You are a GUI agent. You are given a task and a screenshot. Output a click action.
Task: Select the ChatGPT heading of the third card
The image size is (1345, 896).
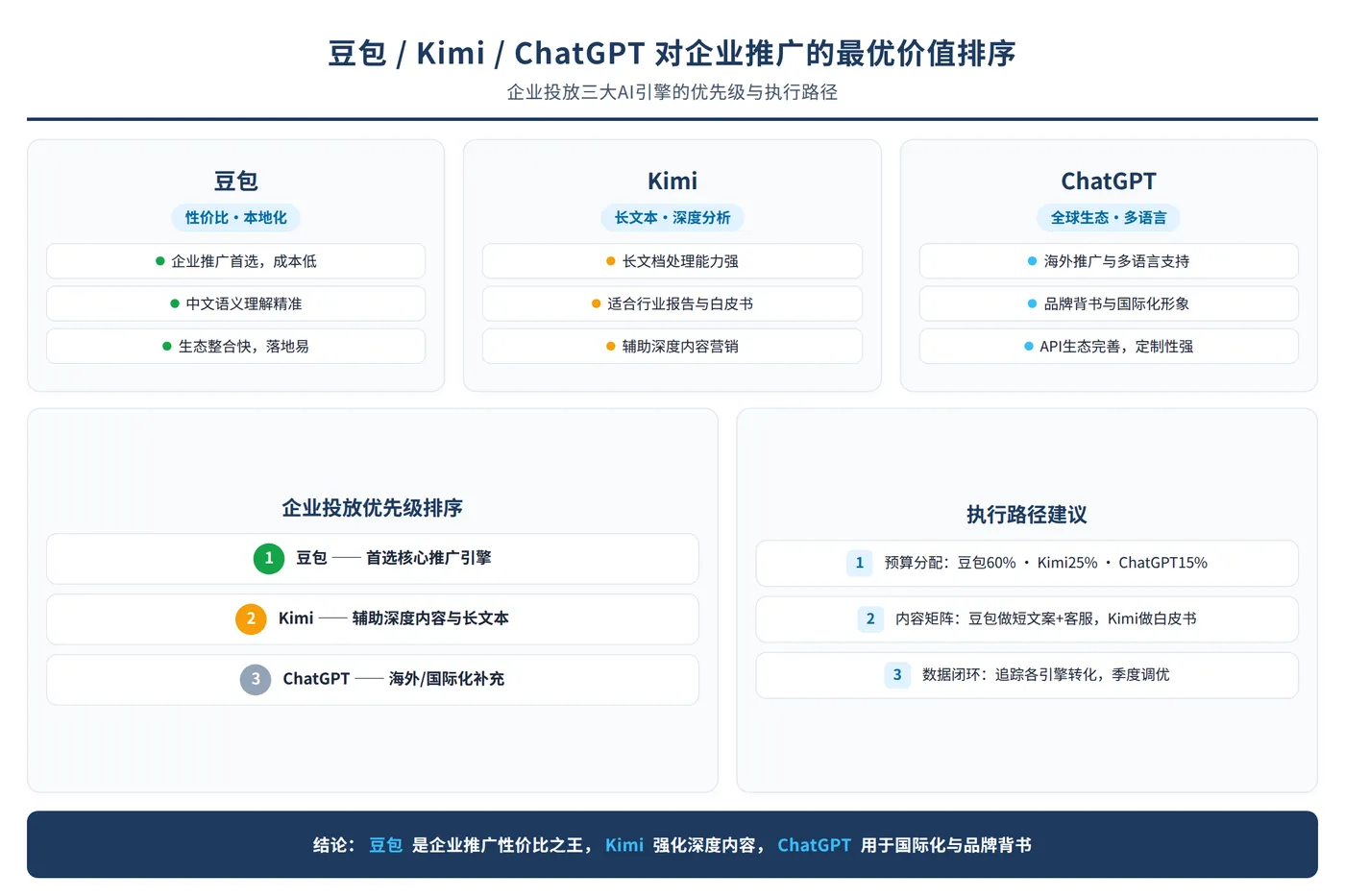click(x=1109, y=181)
